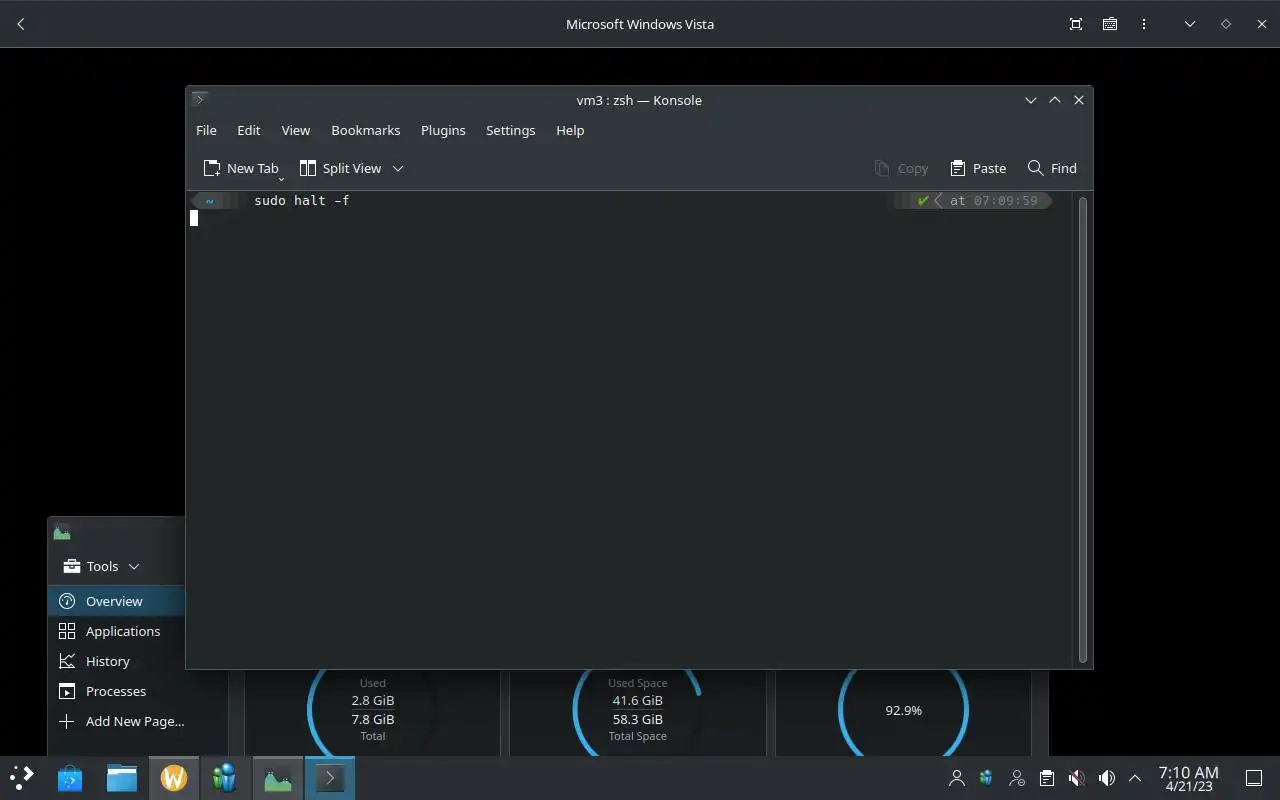Open the three-dot menu in top bar
The height and width of the screenshot is (800, 1280).
pos(1144,24)
